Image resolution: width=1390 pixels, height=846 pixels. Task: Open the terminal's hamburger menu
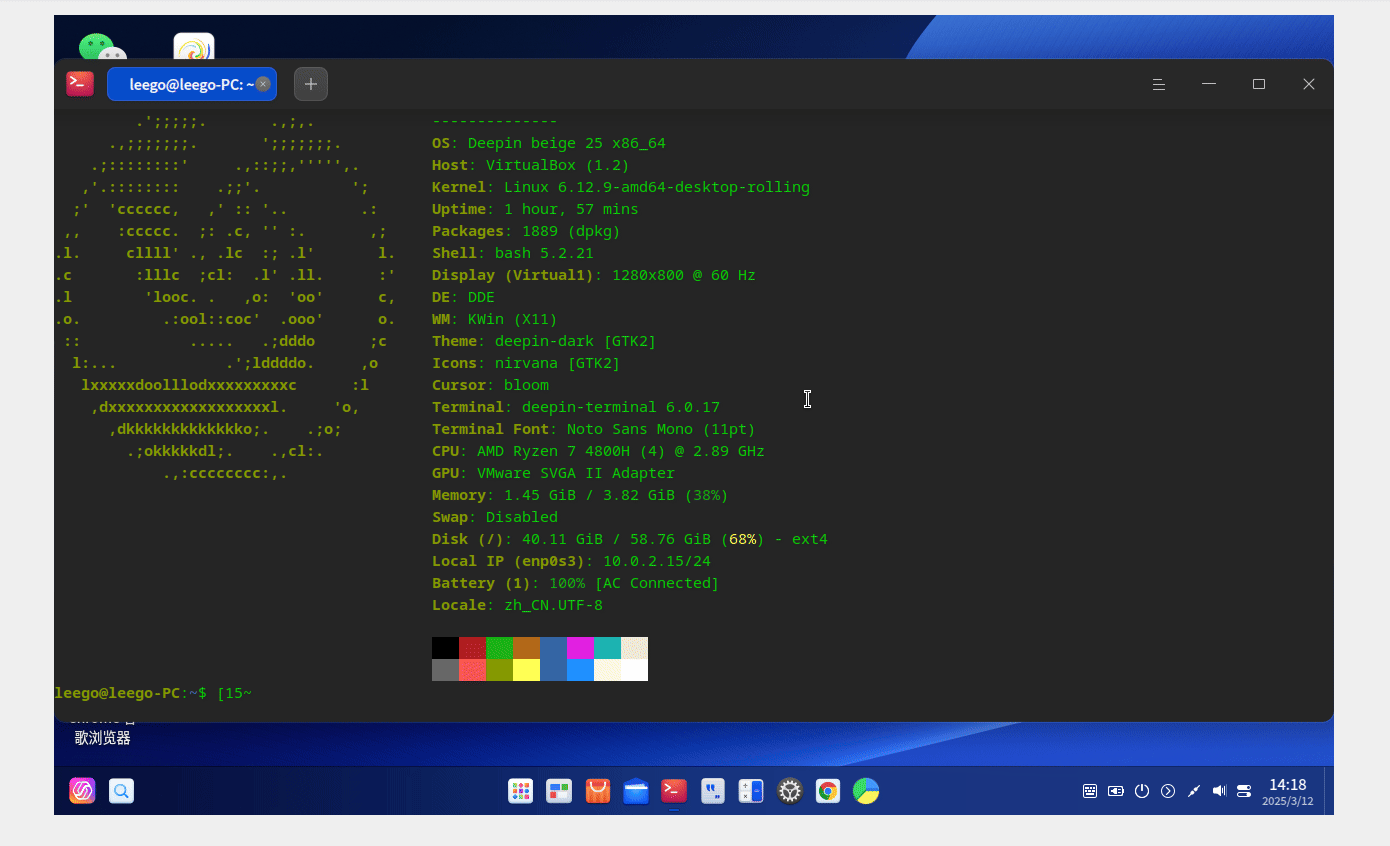click(x=1159, y=84)
